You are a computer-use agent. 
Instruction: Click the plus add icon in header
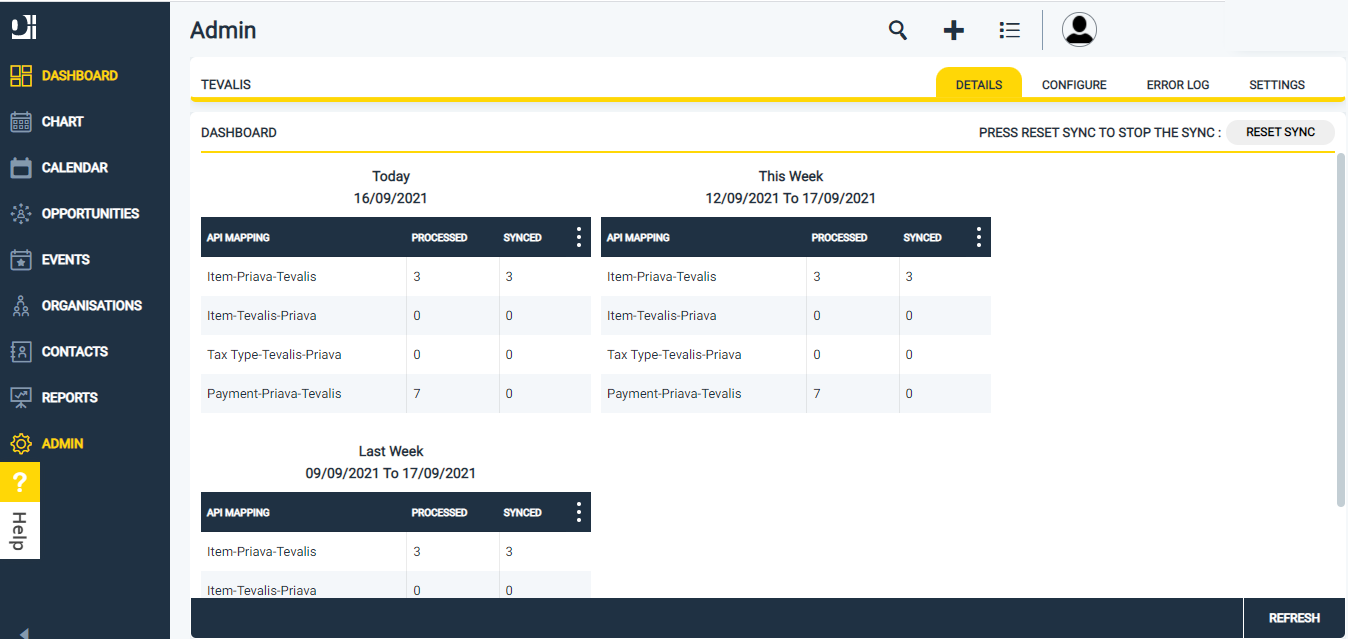(954, 30)
